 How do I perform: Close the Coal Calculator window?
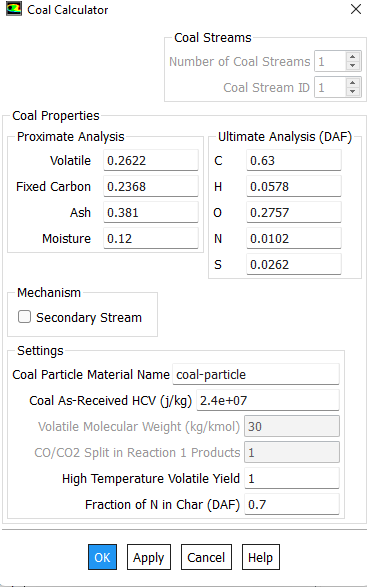[356, 9]
